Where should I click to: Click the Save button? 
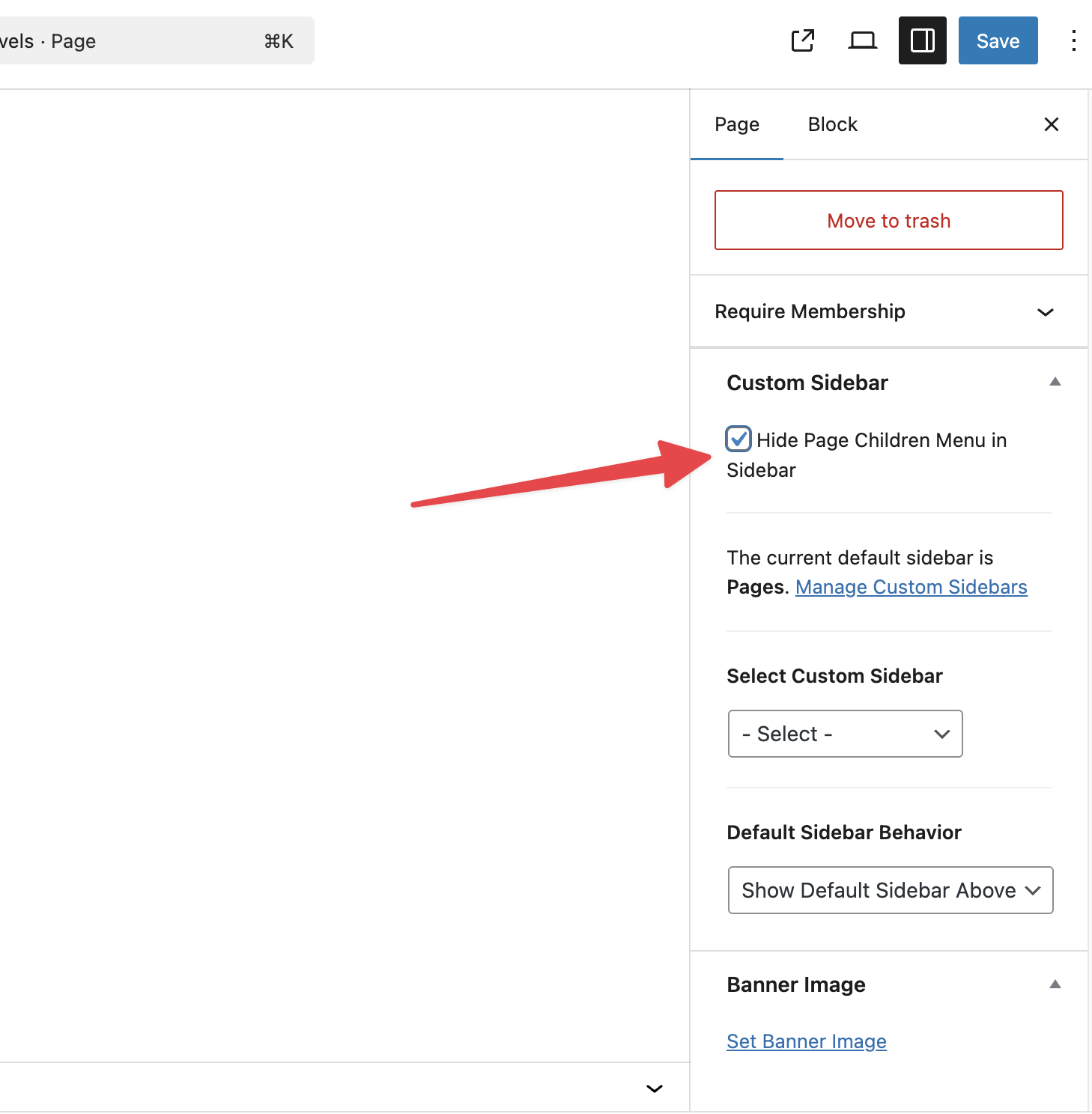tap(998, 40)
